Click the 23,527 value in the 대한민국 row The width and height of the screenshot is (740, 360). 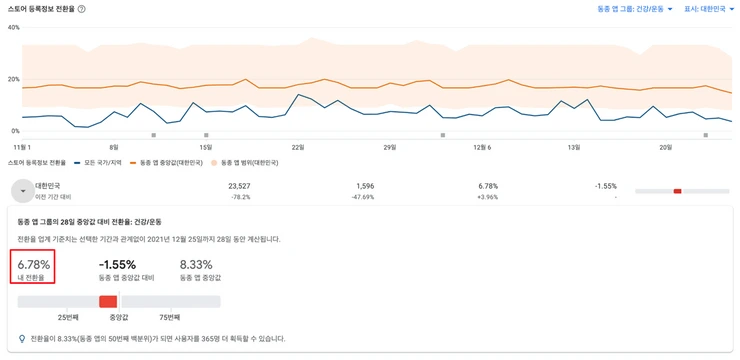(238, 186)
